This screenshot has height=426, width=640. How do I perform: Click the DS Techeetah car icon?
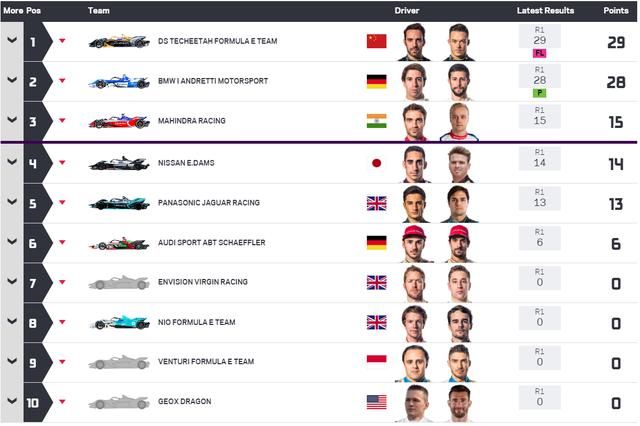pos(119,41)
